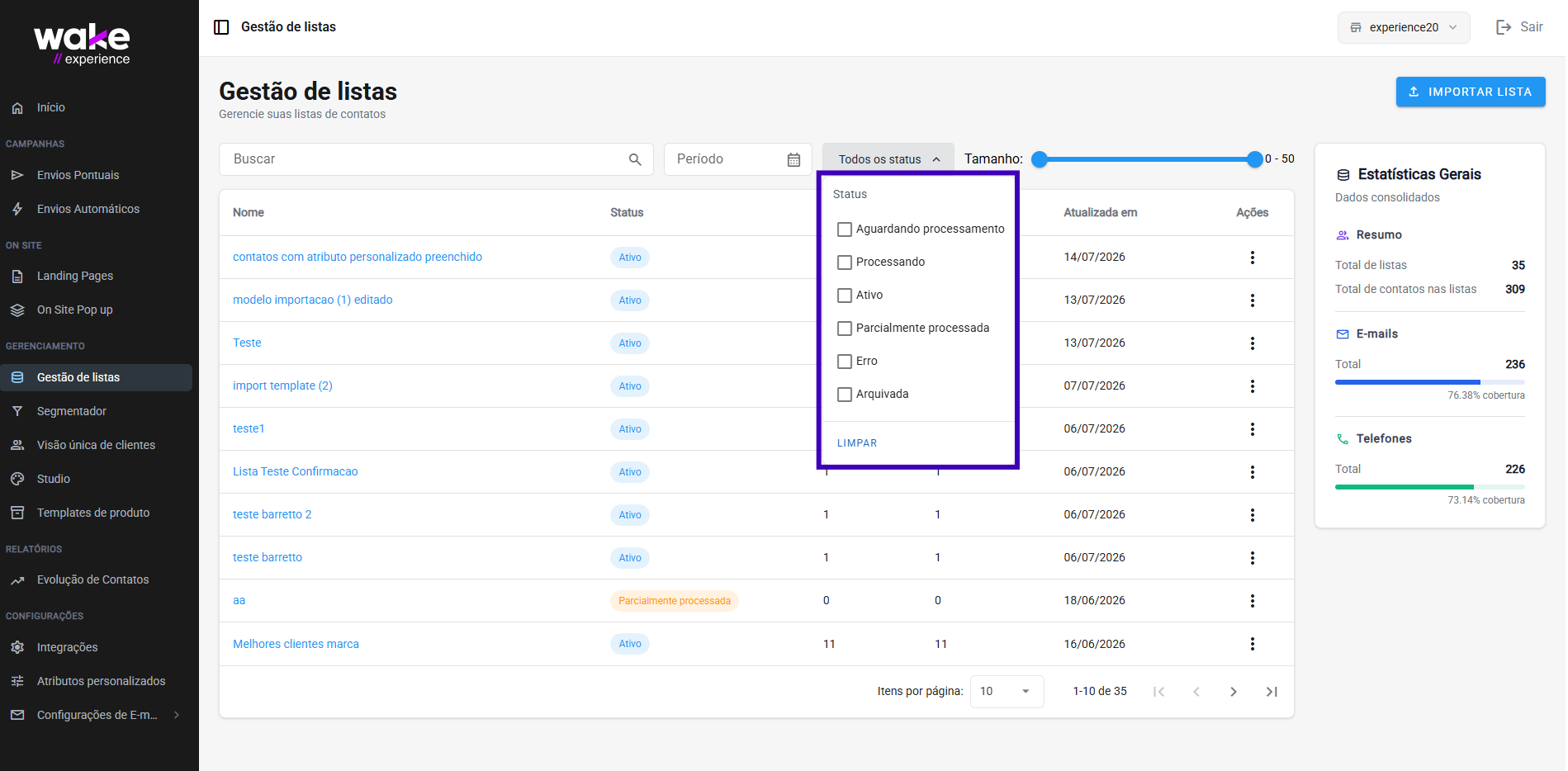The width and height of the screenshot is (1568, 771).
Task: Open actions for Lista Teste Confirmacao
Action: (x=1252, y=472)
